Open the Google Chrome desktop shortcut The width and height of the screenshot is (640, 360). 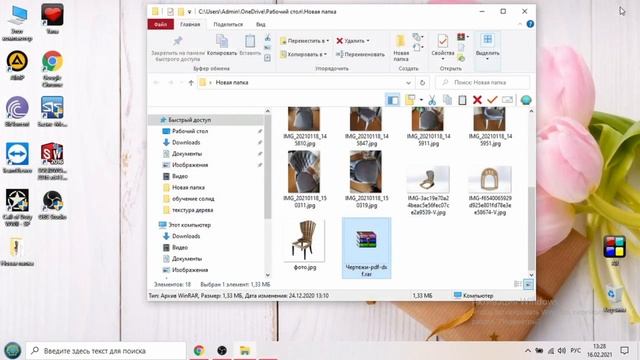(x=52, y=69)
